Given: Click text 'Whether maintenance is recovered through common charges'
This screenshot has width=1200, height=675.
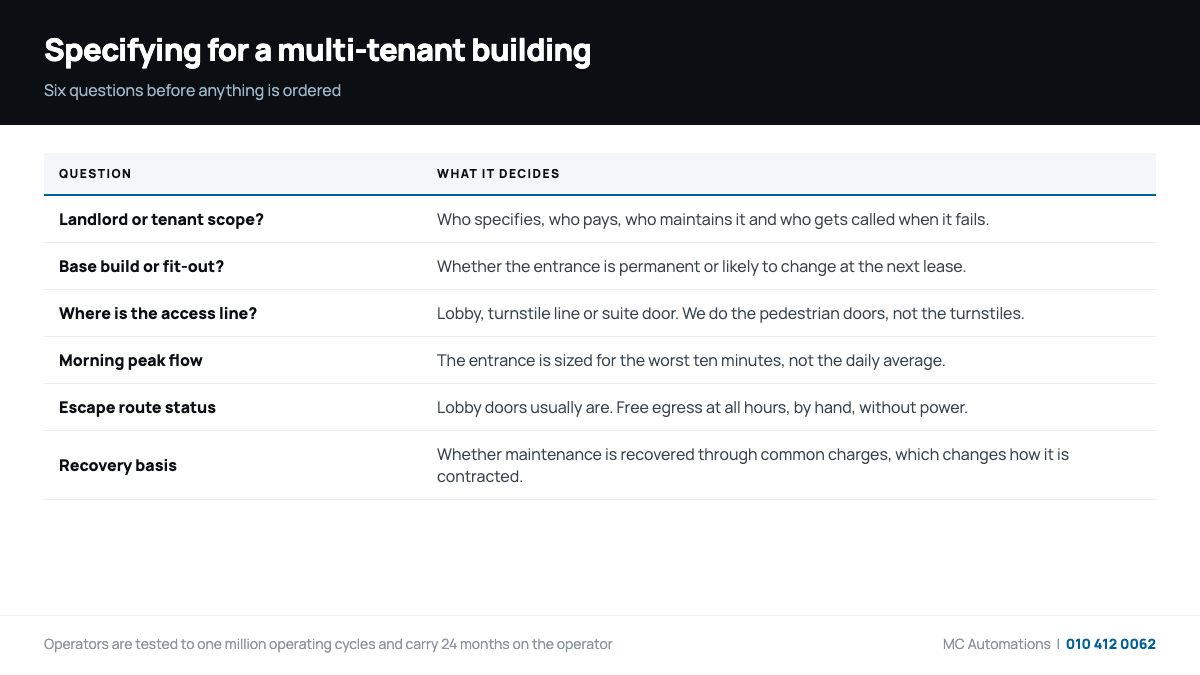Looking at the screenshot, I should (663, 454).
